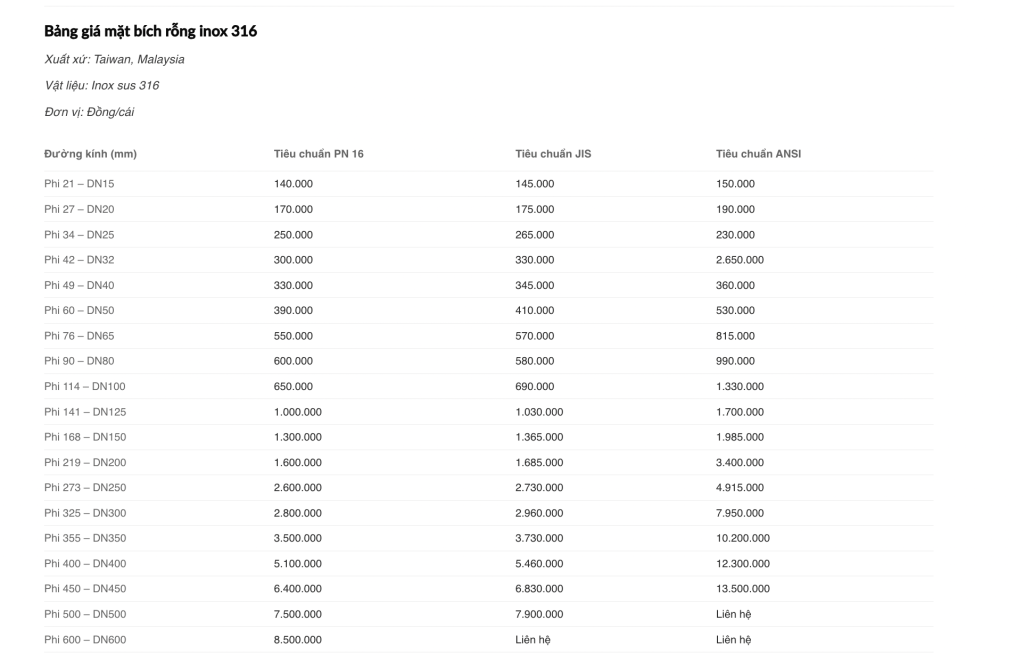Select the "Phi 114 – DN100" row label
The width and height of the screenshot is (1024, 663).
click(x=84, y=386)
